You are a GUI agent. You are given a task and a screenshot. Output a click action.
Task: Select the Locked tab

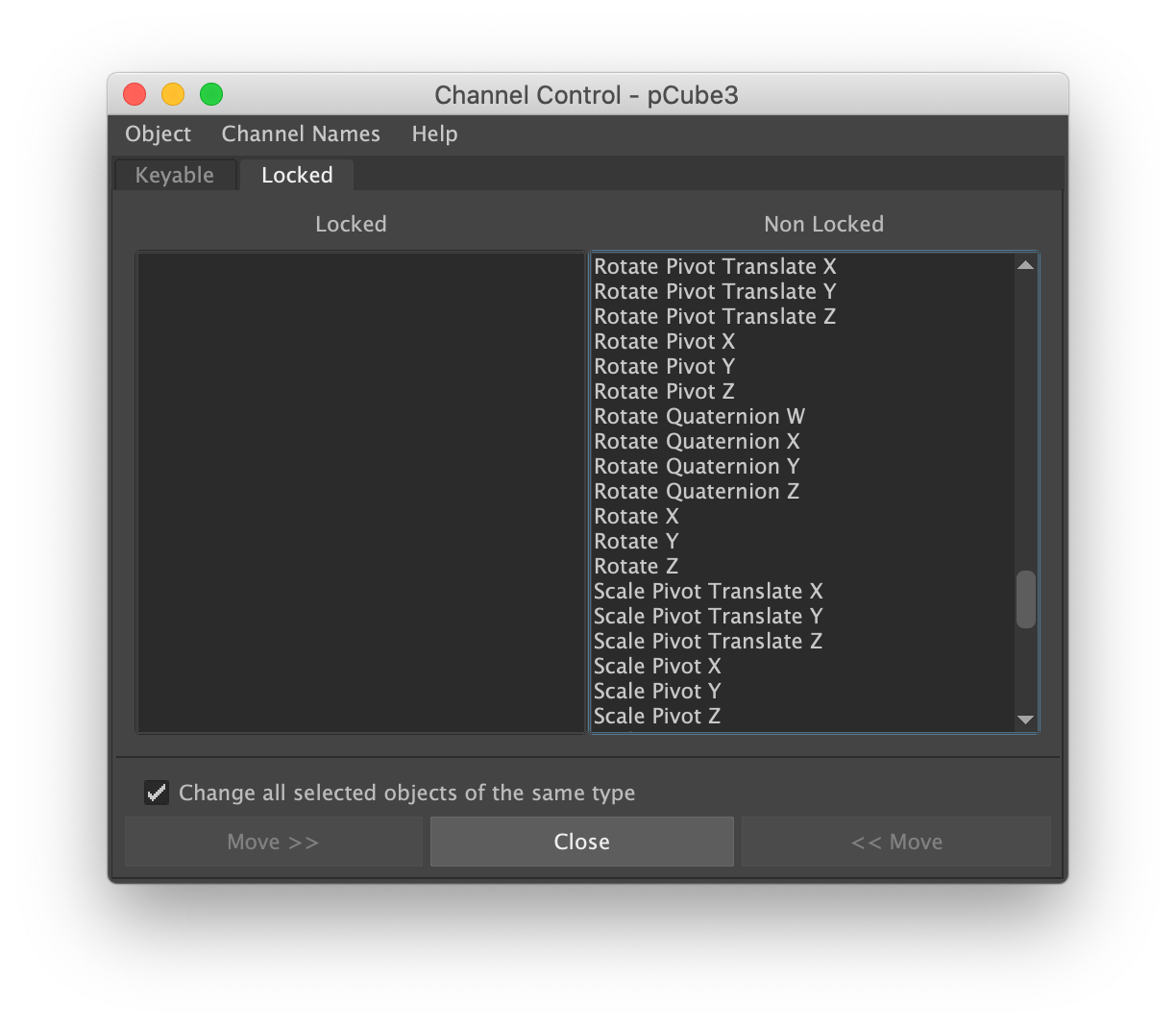[297, 175]
